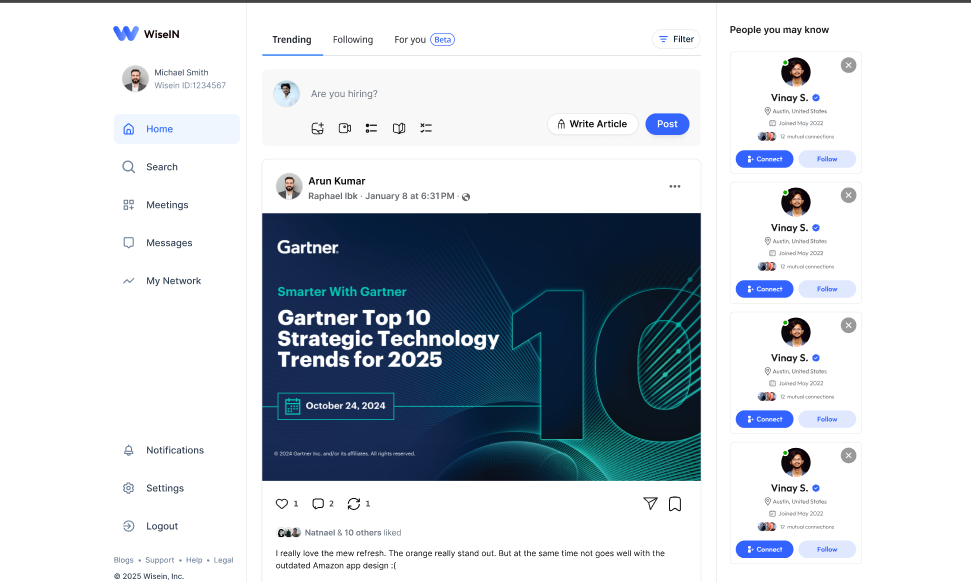Switch to the For you tab
The image size is (971, 582).
coord(410,40)
